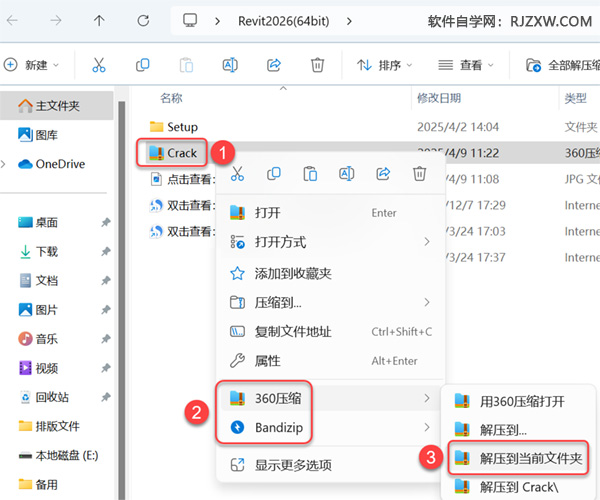Open 备用 folder in the sidebar
The height and width of the screenshot is (500, 600).
coord(38,484)
